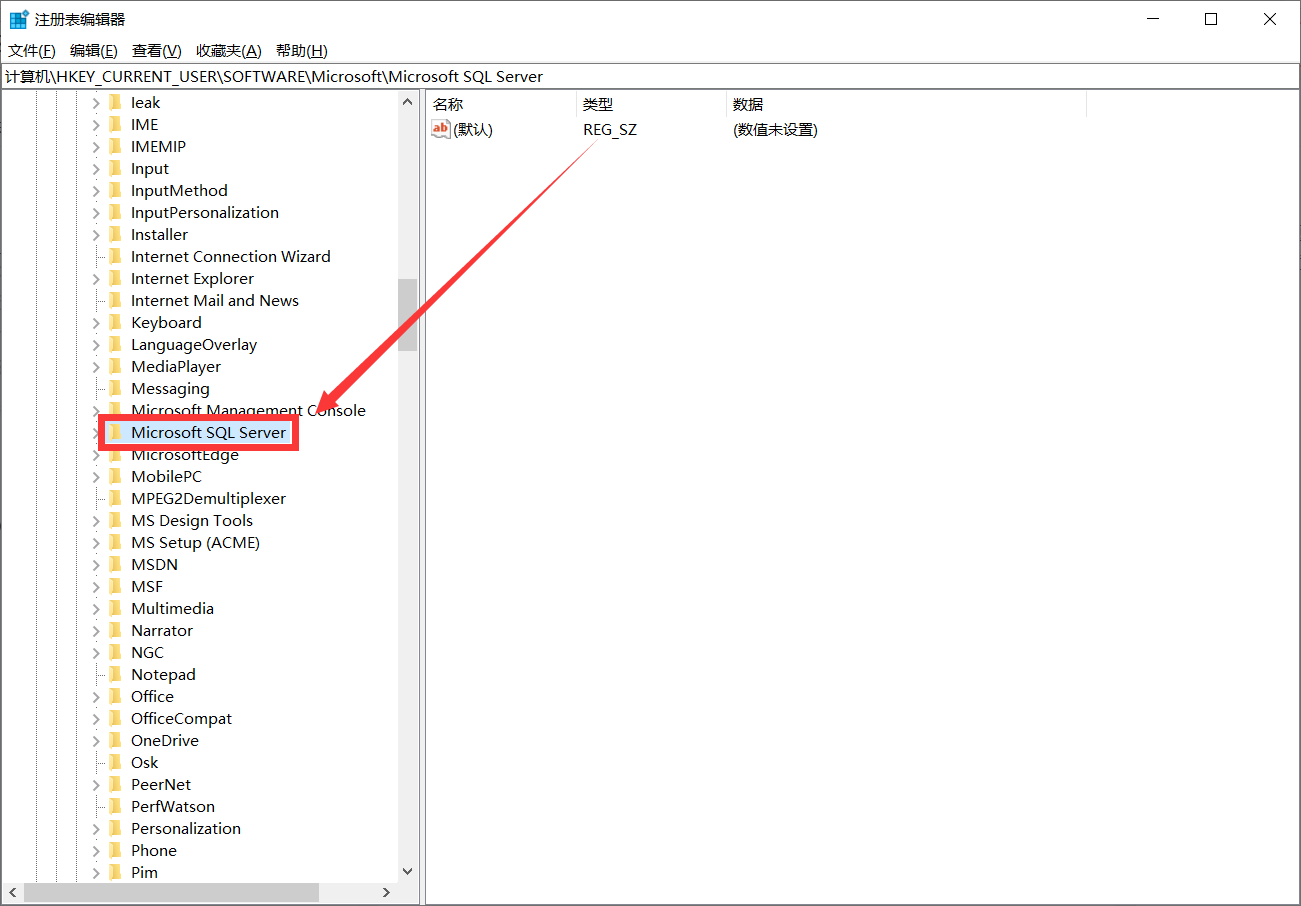Open the 收藏夹(A) menu
The height and width of the screenshot is (906, 1301).
pos(229,51)
